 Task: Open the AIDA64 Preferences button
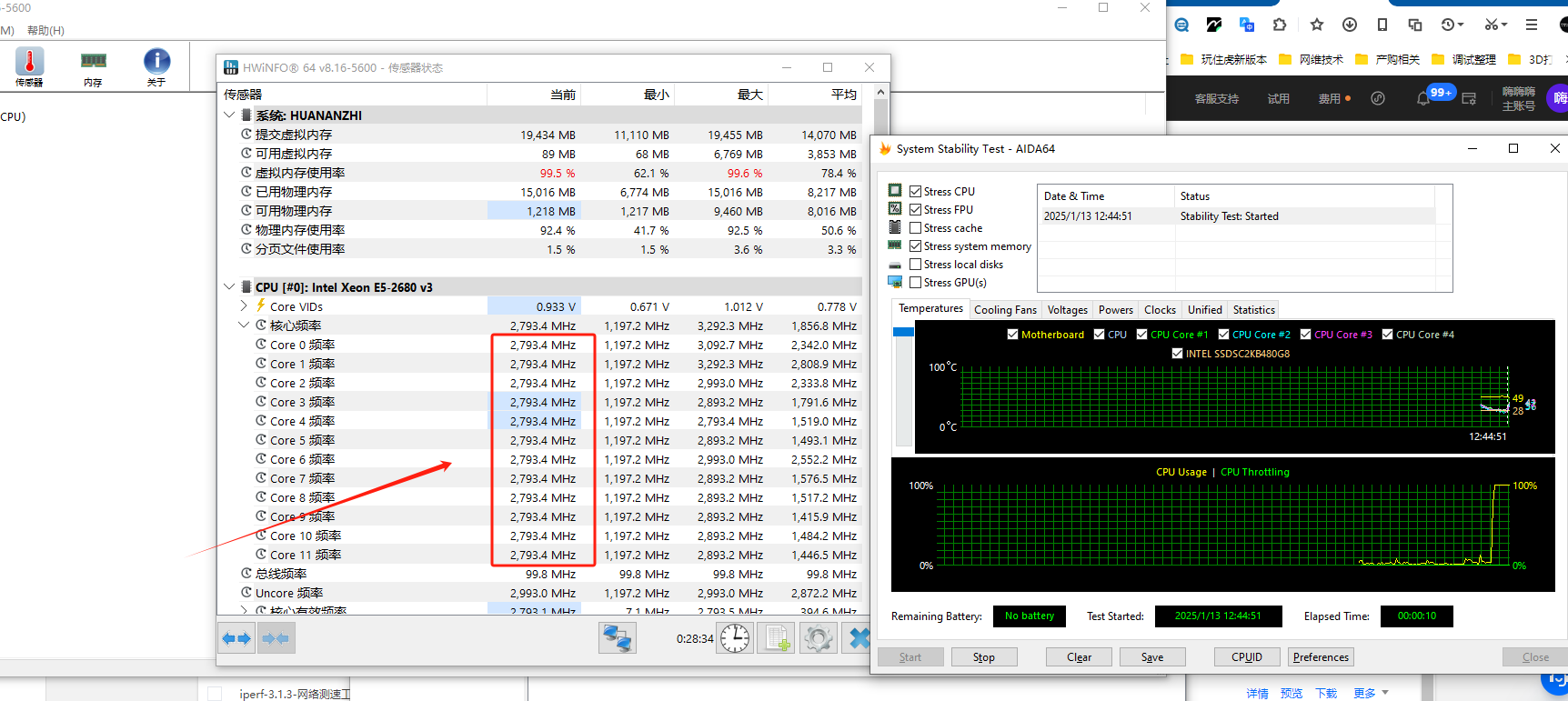[1321, 657]
